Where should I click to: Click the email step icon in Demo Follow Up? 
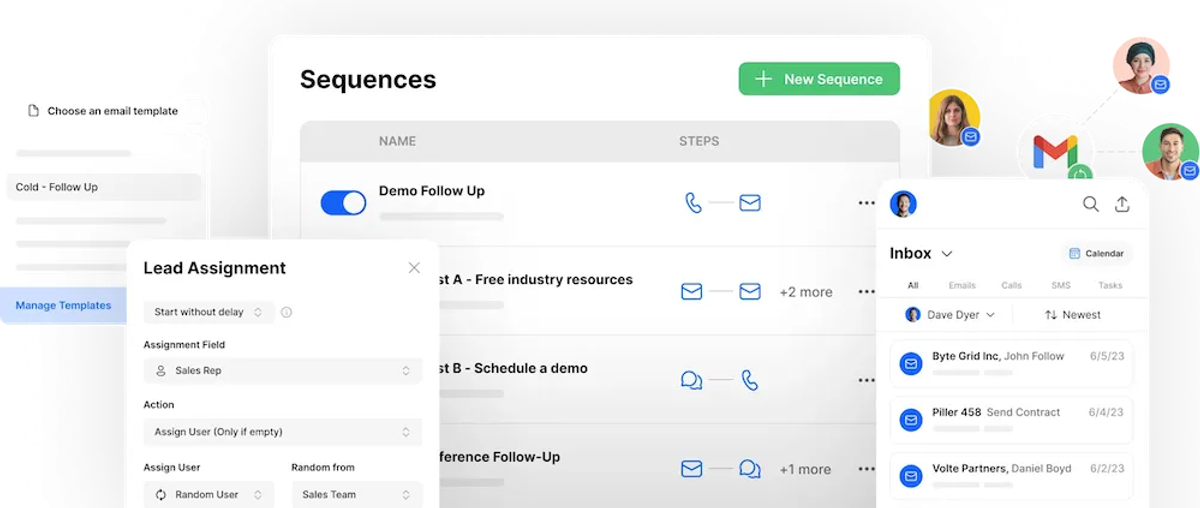(750, 203)
